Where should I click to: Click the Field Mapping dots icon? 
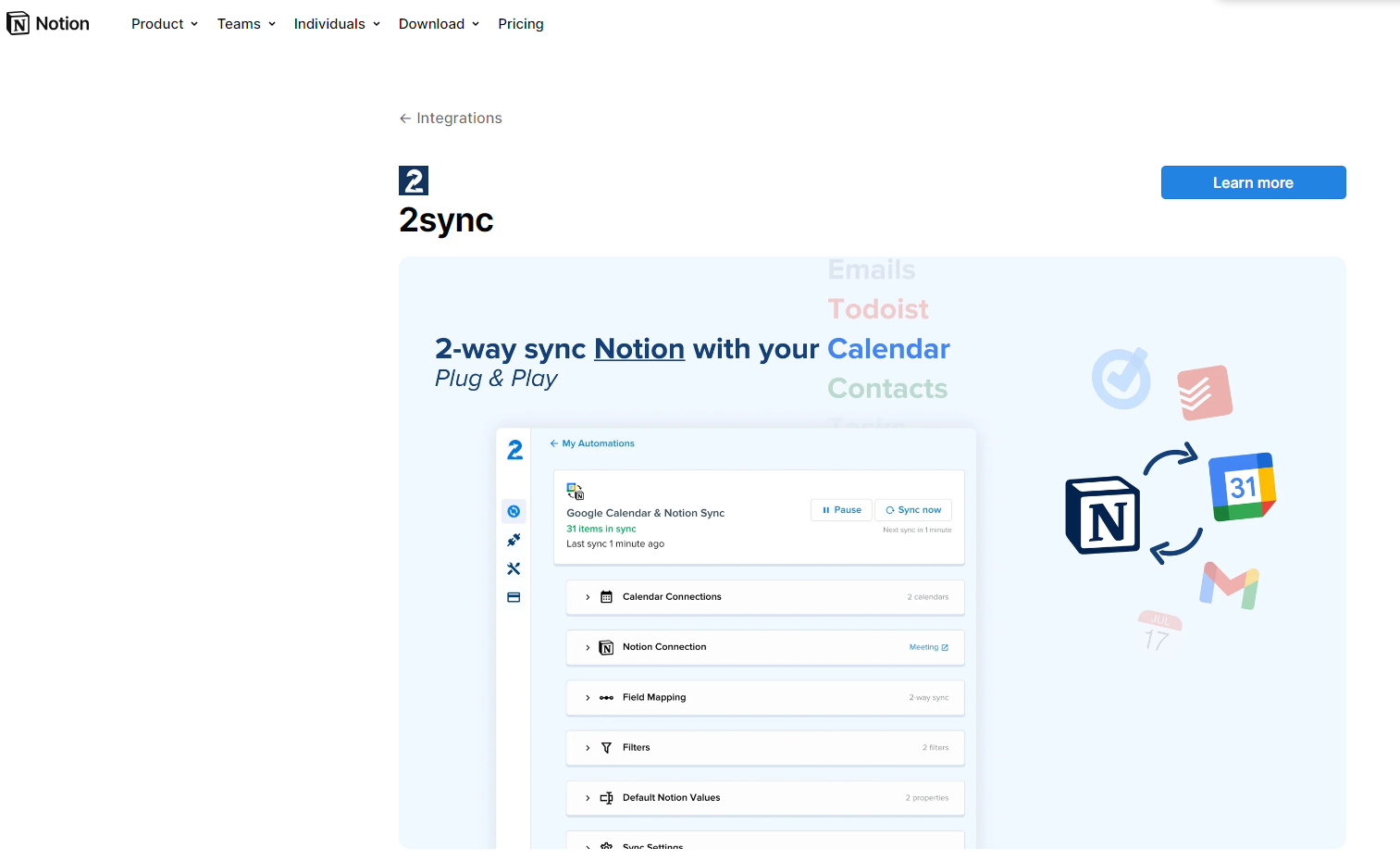coord(606,697)
